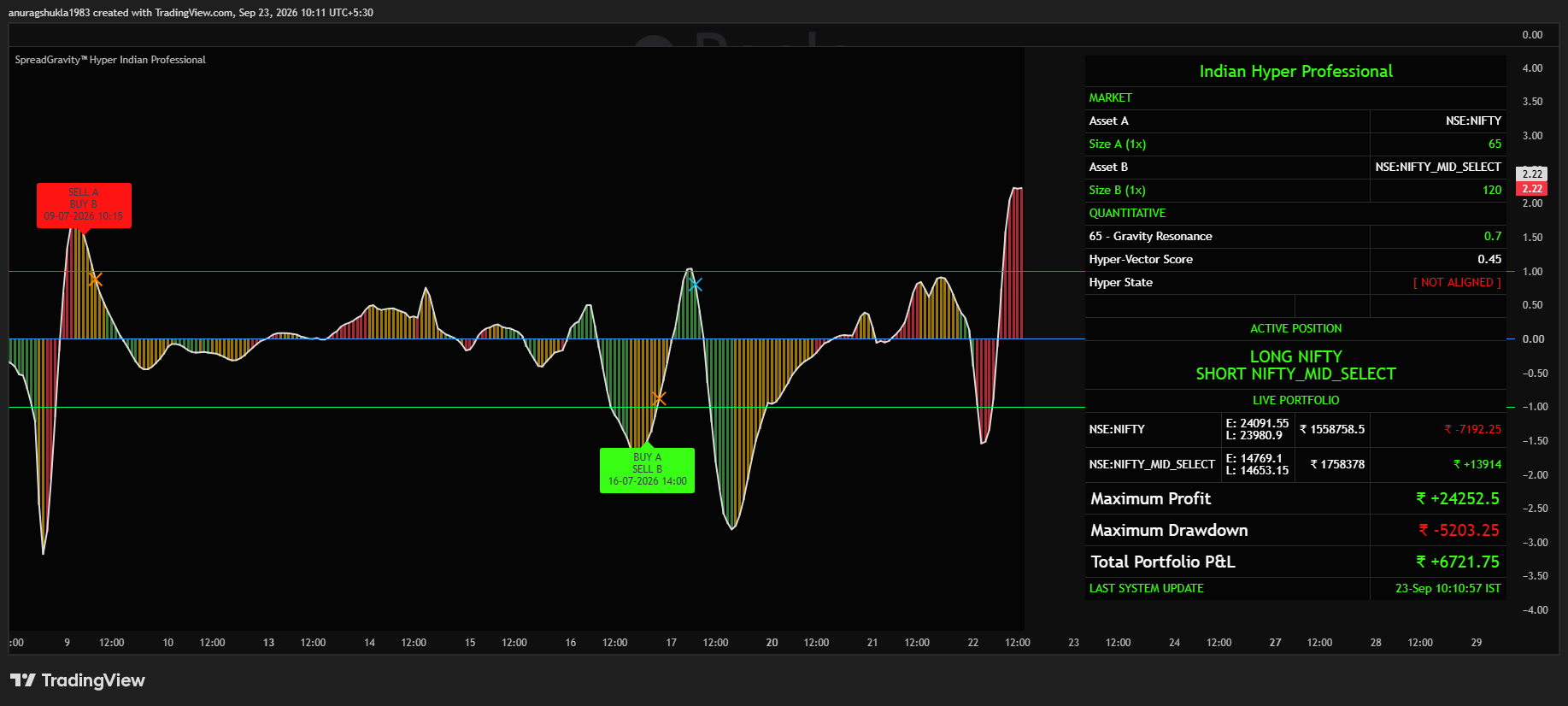Click the SpreadGravity Hyper Indian Professional title

110,60
